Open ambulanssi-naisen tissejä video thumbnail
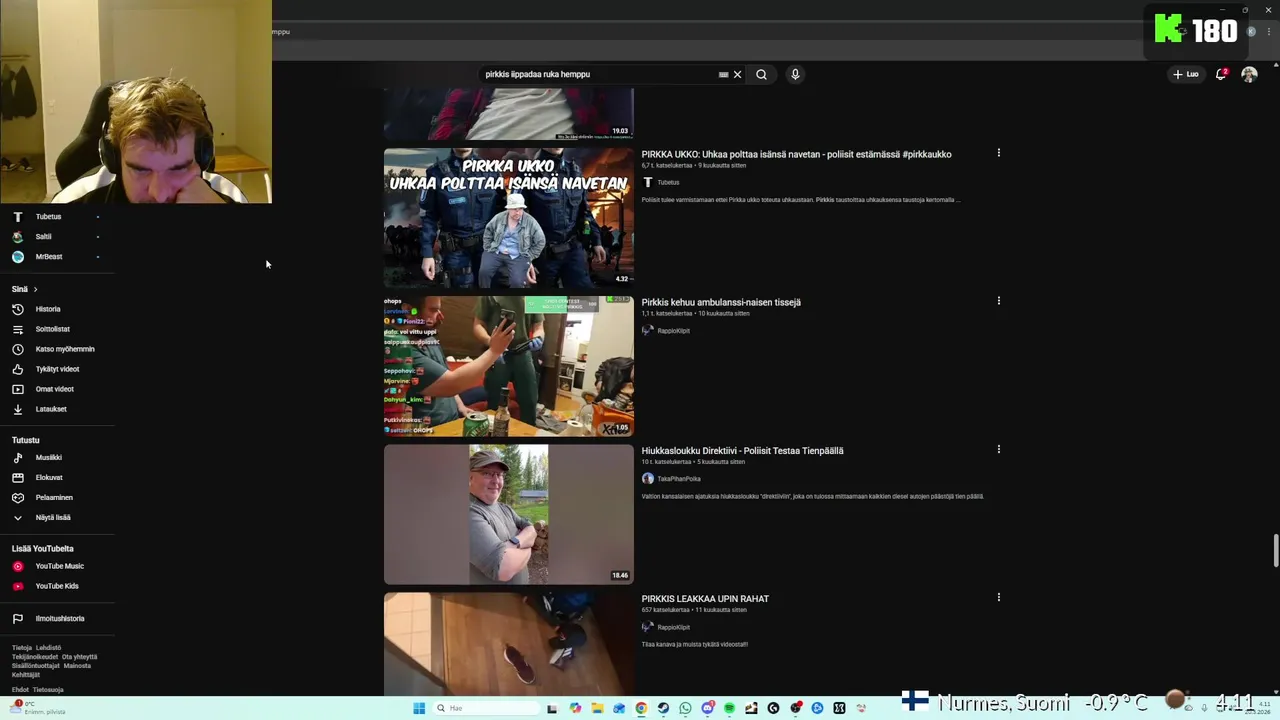Viewport: 1280px width, 720px height. tap(509, 366)
